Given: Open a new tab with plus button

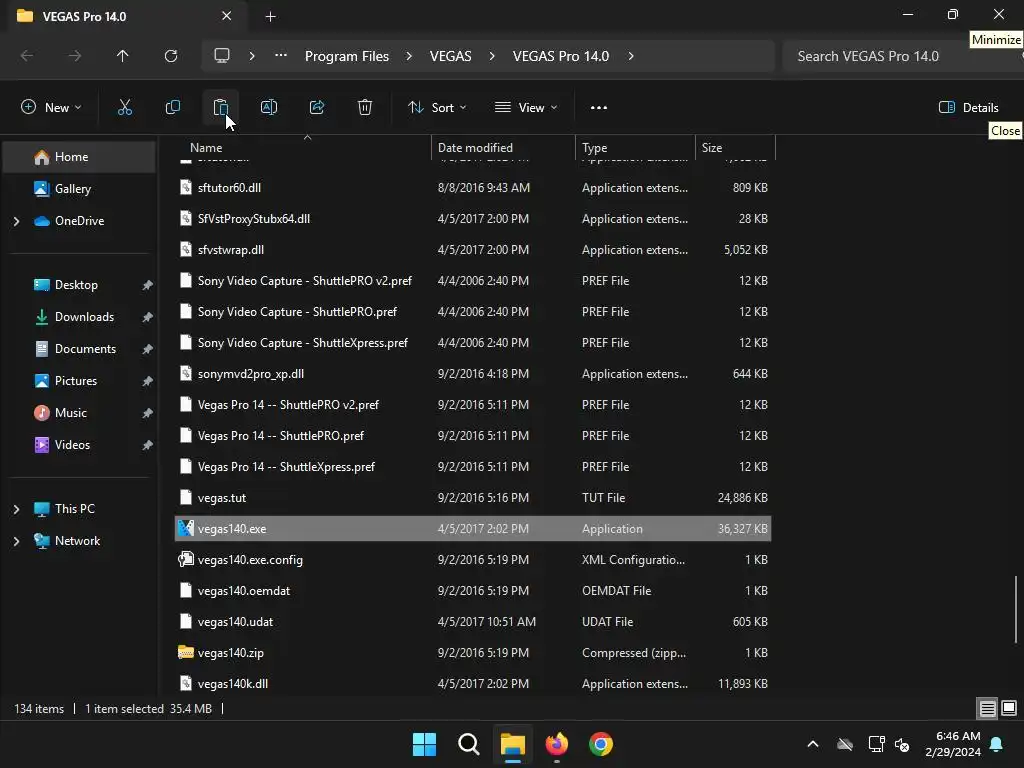Looking at the screenshot, I should (x=270, y=16).
